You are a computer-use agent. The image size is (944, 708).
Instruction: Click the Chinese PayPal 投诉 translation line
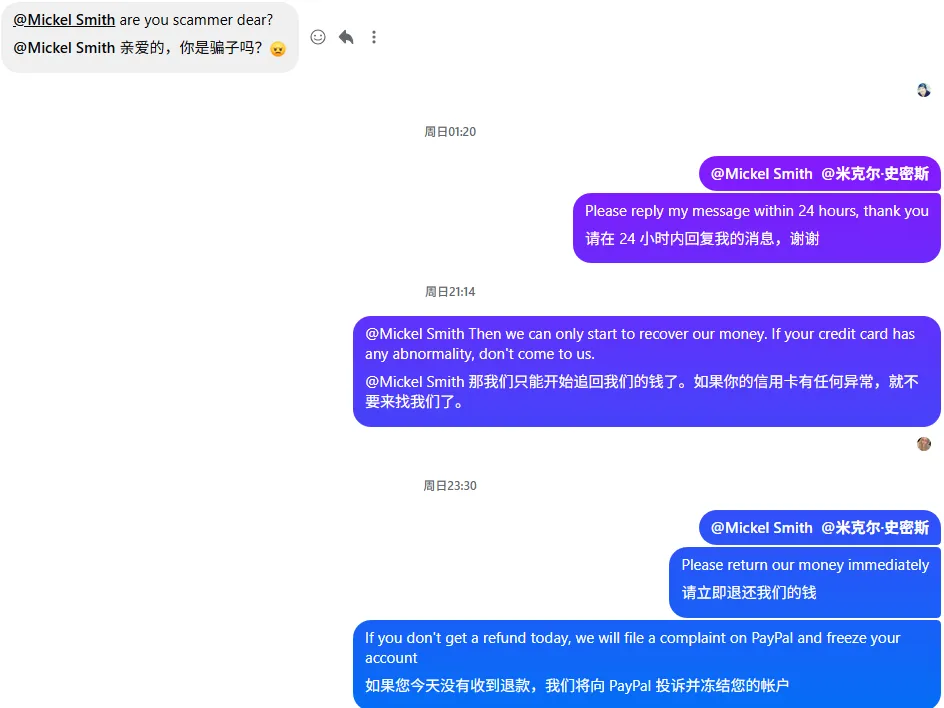tap(577, 686)
